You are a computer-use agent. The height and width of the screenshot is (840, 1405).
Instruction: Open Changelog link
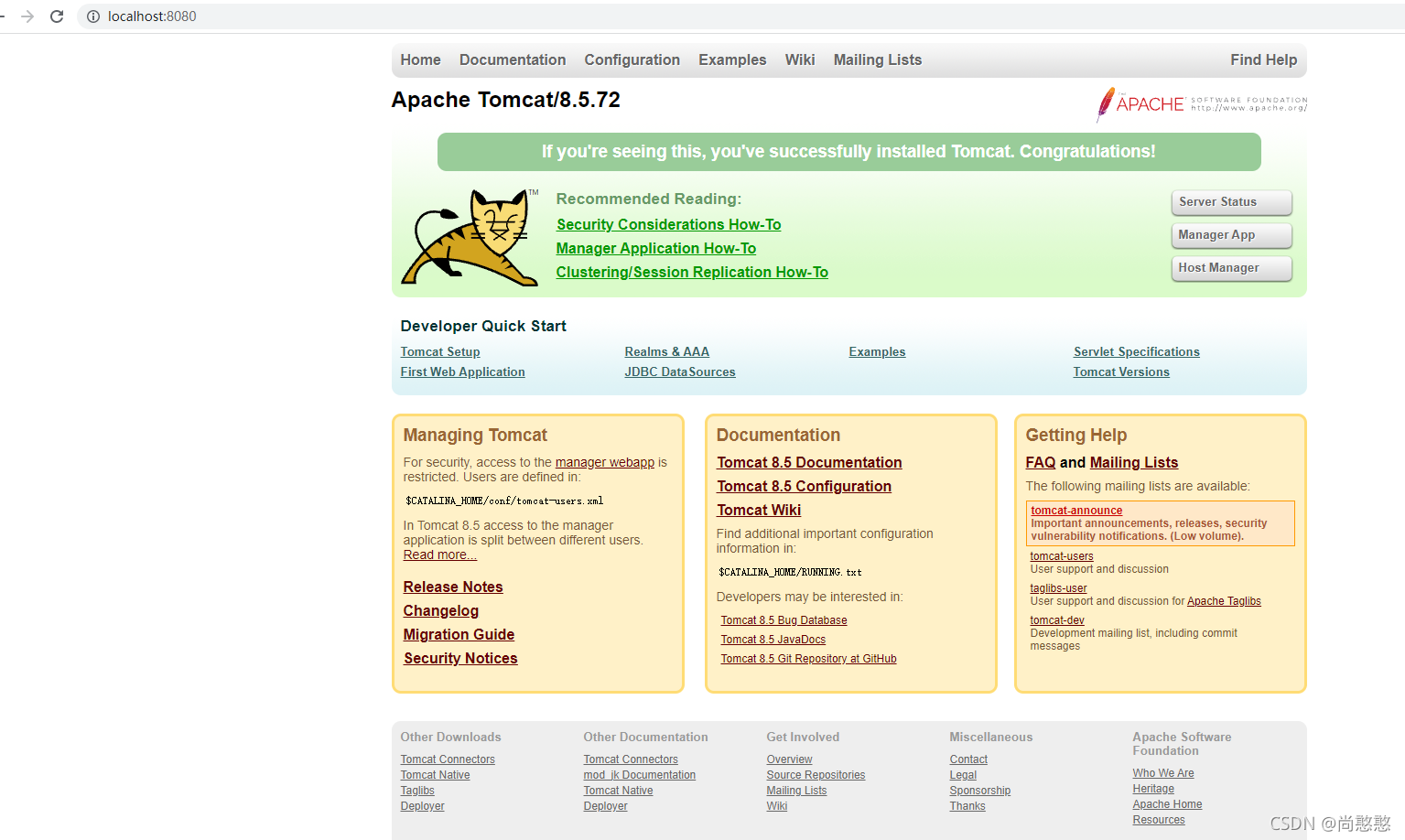(x=441, y=610)
